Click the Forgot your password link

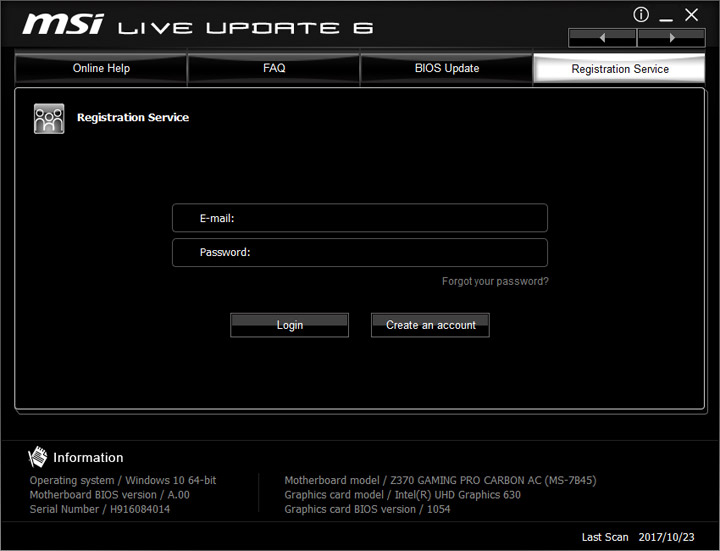coord(495,281)
